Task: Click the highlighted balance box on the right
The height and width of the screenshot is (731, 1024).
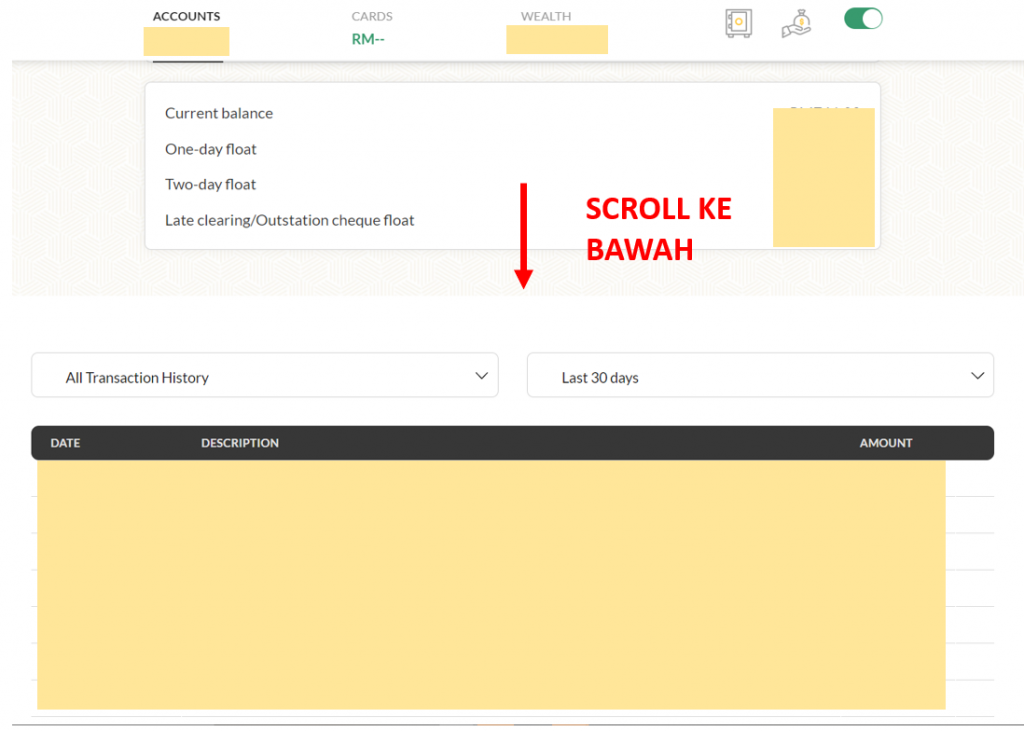Action: [824, 176]
